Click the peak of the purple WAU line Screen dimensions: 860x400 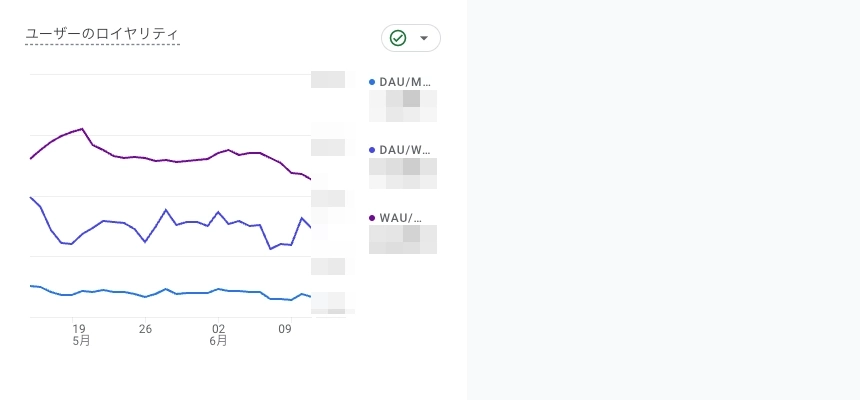click(82, 129)
